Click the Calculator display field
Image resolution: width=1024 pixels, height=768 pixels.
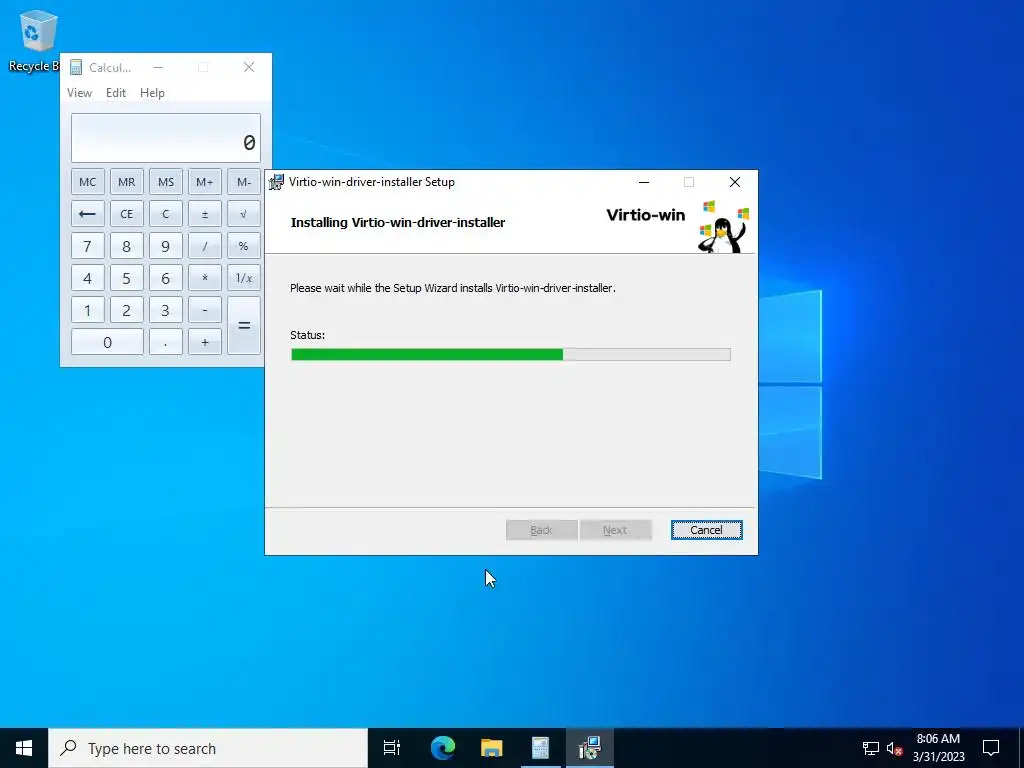point(166,138)
